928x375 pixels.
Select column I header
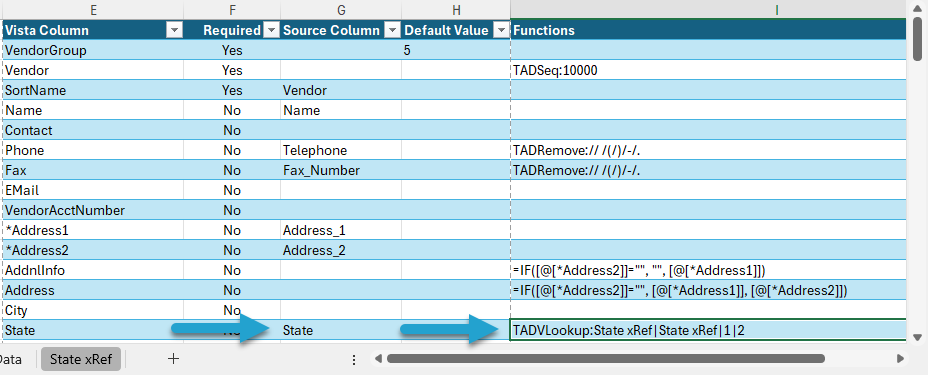pos(708,9)
